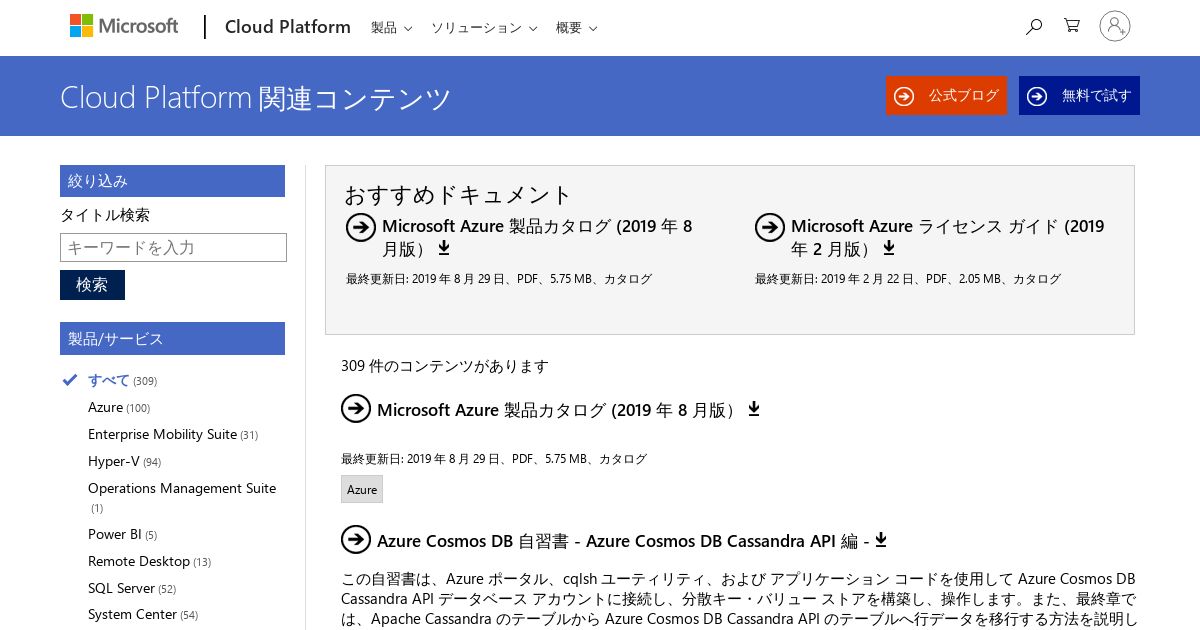Click download icon after ライセンス ガイド title
This screenshot has width=1200, height=630.
point(888,248)
